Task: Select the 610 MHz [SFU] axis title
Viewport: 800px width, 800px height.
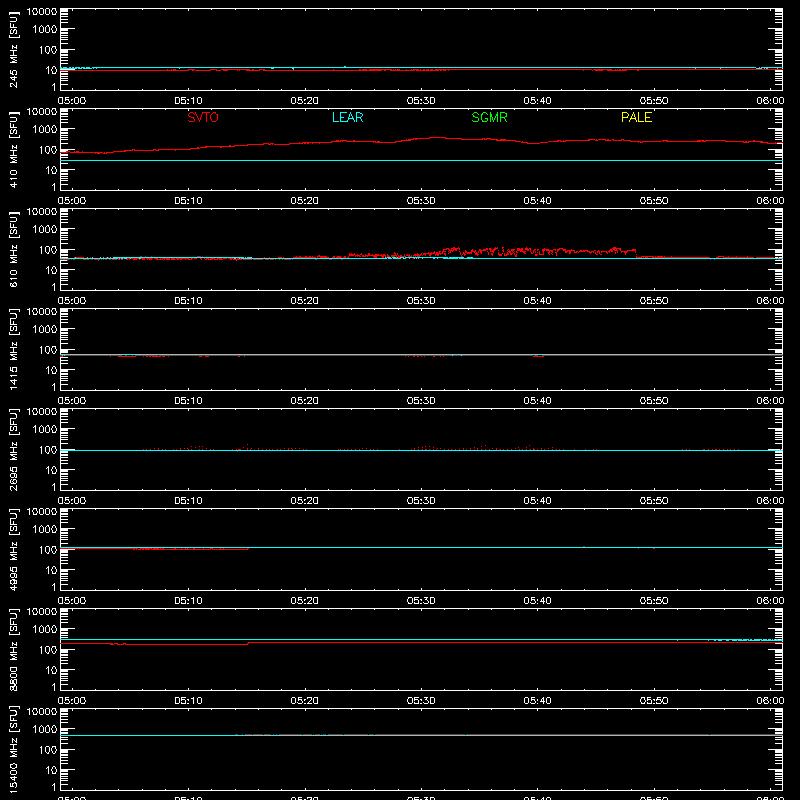Action: [x=14, y=249]
